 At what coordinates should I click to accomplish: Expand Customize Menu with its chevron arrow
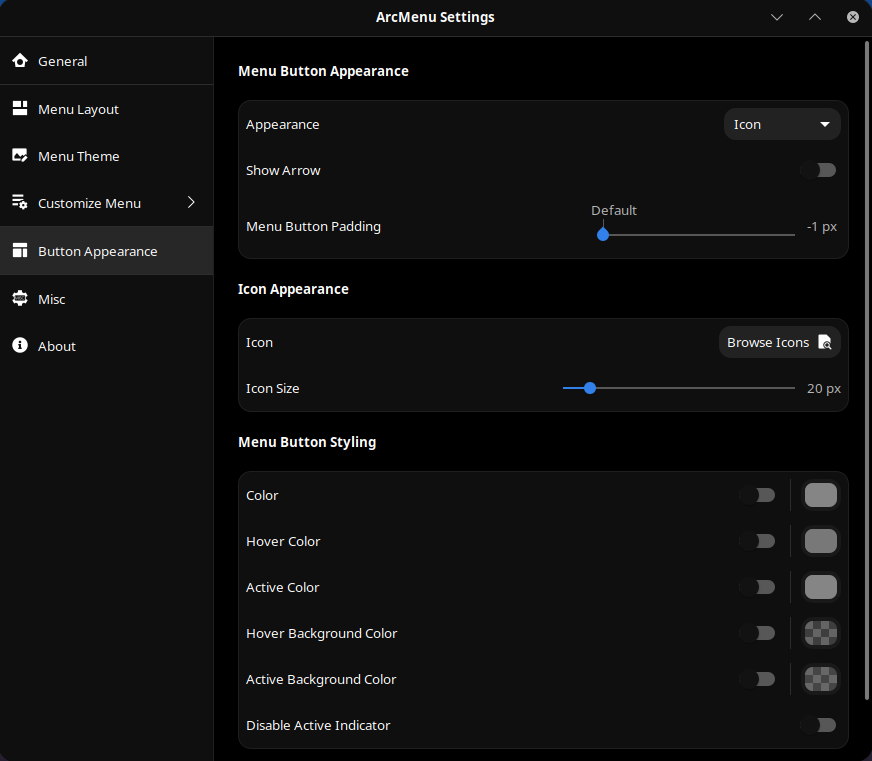(x=191, y=202)
